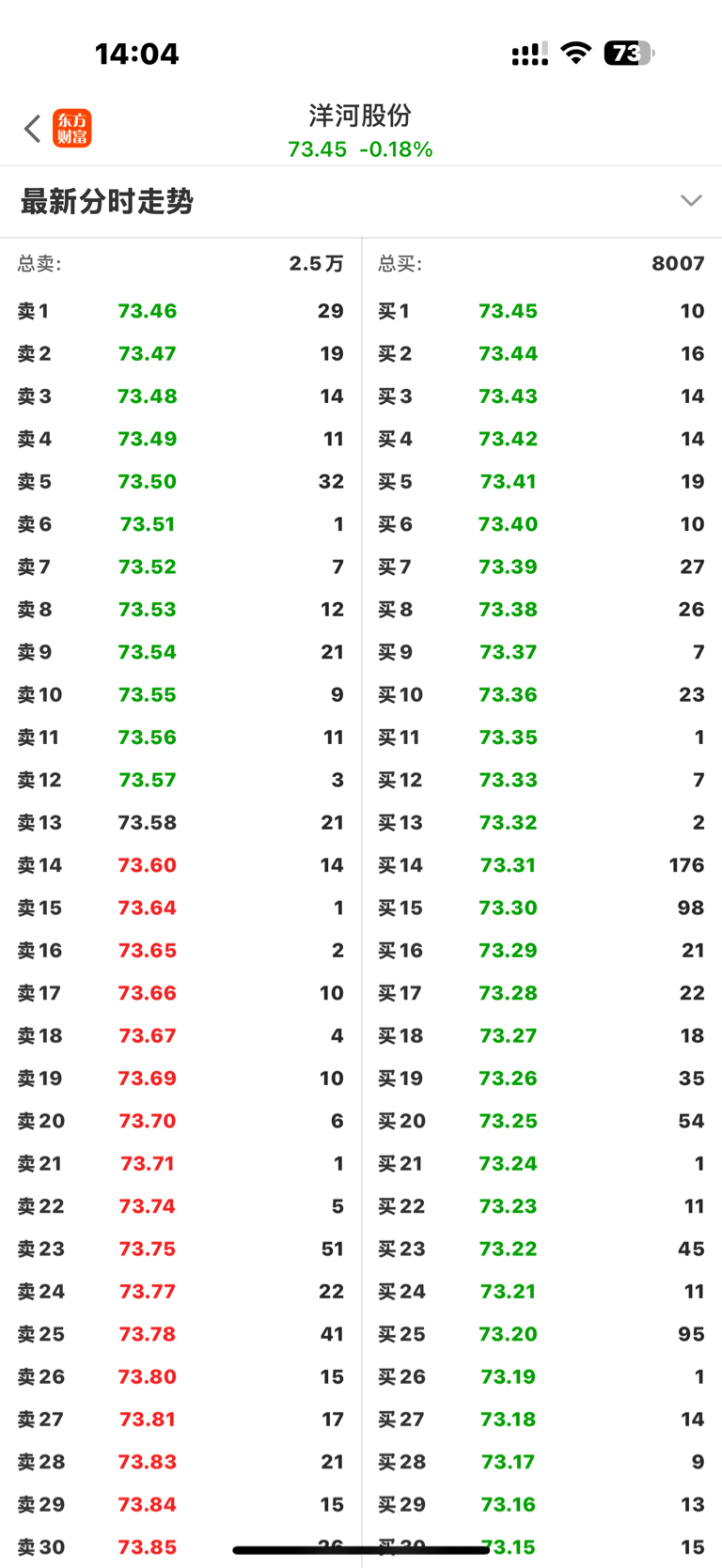The height and width of the screenshot is (1568, 722).
Task: Tap the 买18 row label
Action: pos(400,1036)
